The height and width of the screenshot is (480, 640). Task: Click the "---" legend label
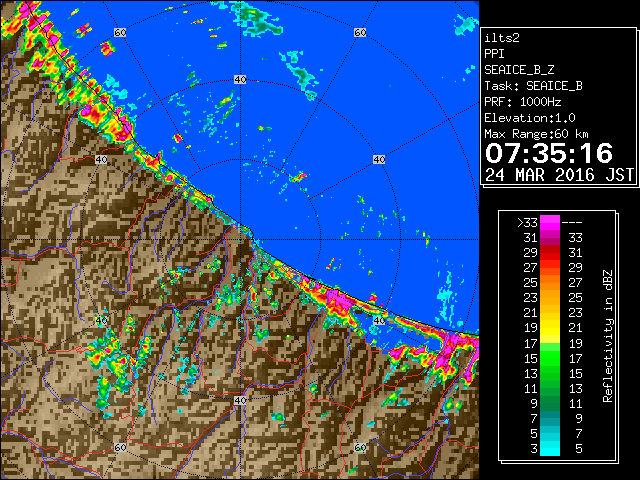(x=572, y=223)
